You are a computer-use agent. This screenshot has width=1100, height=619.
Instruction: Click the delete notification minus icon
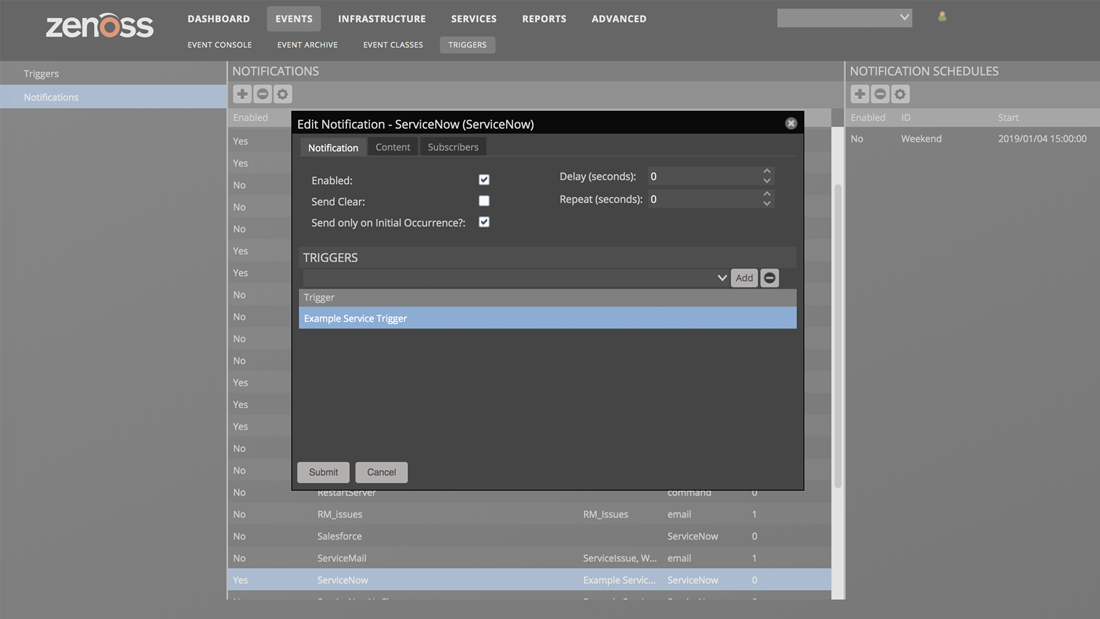pos(262,94)
